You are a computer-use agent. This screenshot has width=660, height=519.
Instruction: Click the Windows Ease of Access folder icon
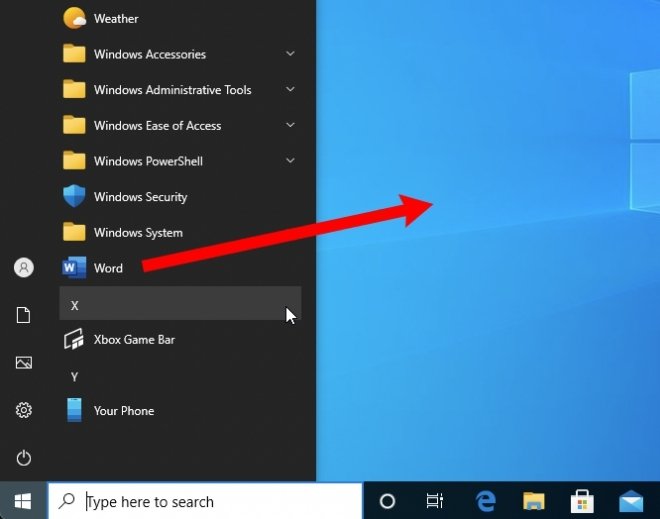click(74, 125)
